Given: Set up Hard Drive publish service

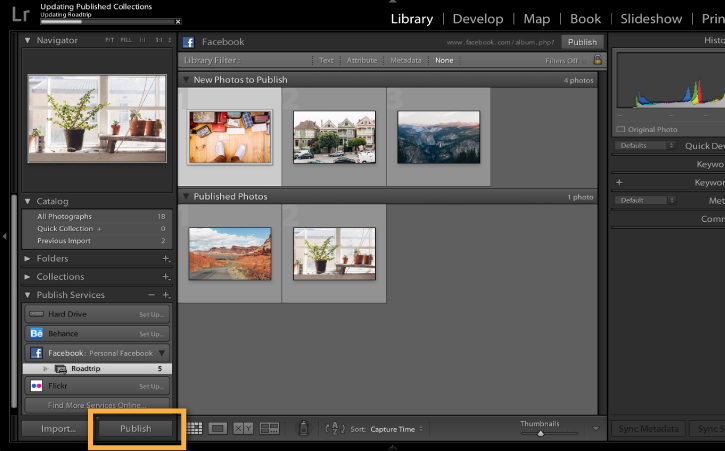Looking at the screenshot, I should pos(152,315).
